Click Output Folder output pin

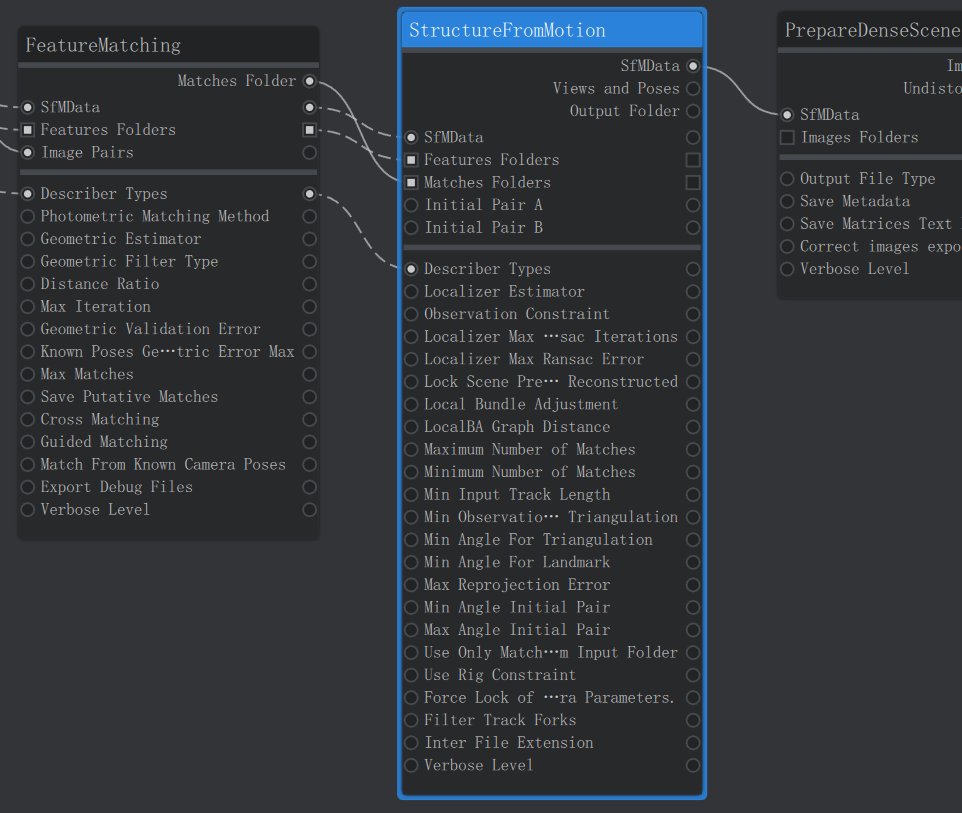click(693, 111)
